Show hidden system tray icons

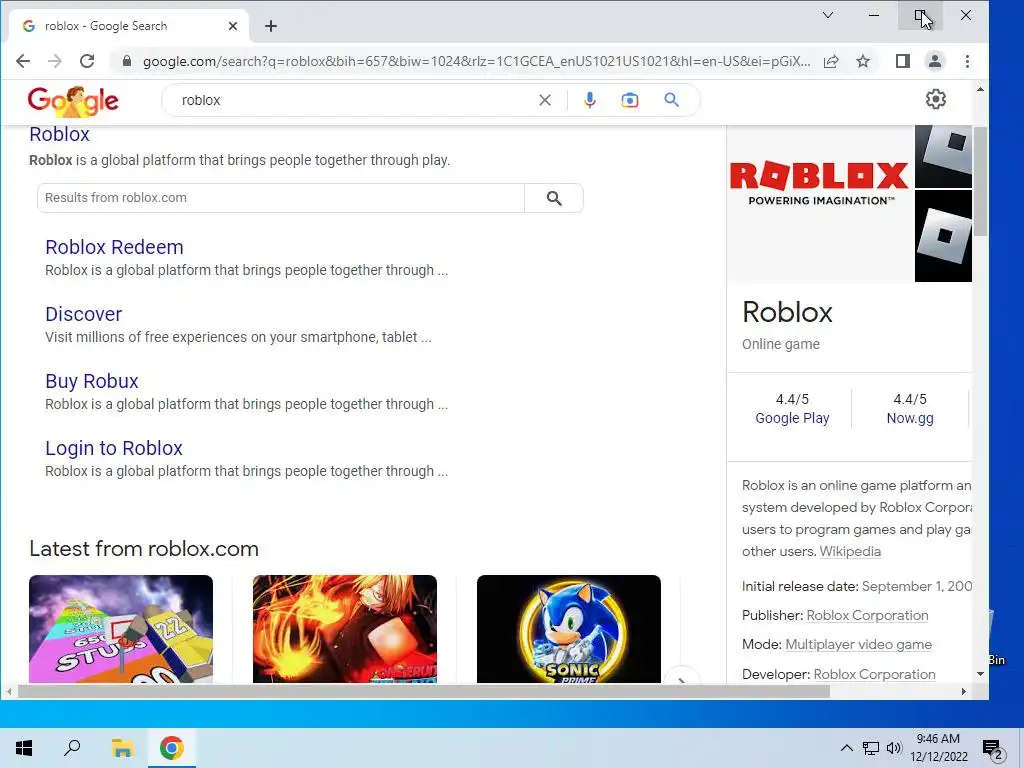(x=846, y=748)
